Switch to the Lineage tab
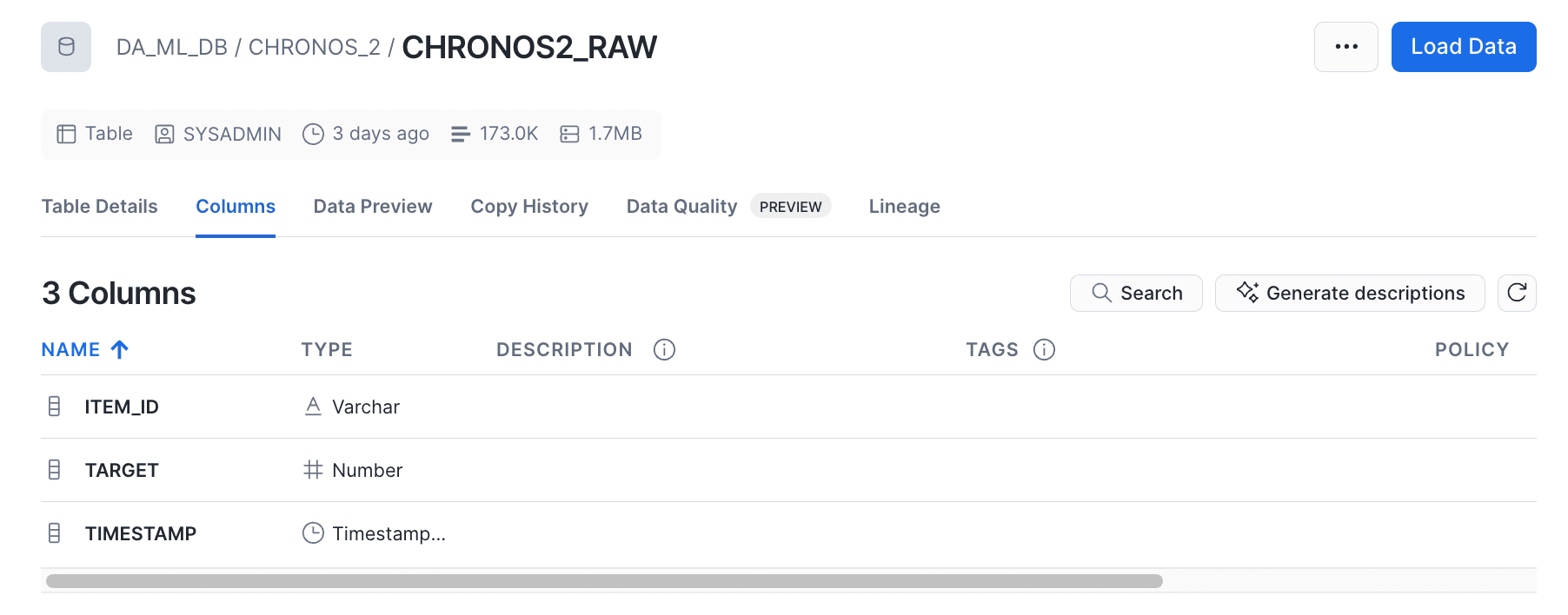This screenshot has width=1568, height=615. 904,207
